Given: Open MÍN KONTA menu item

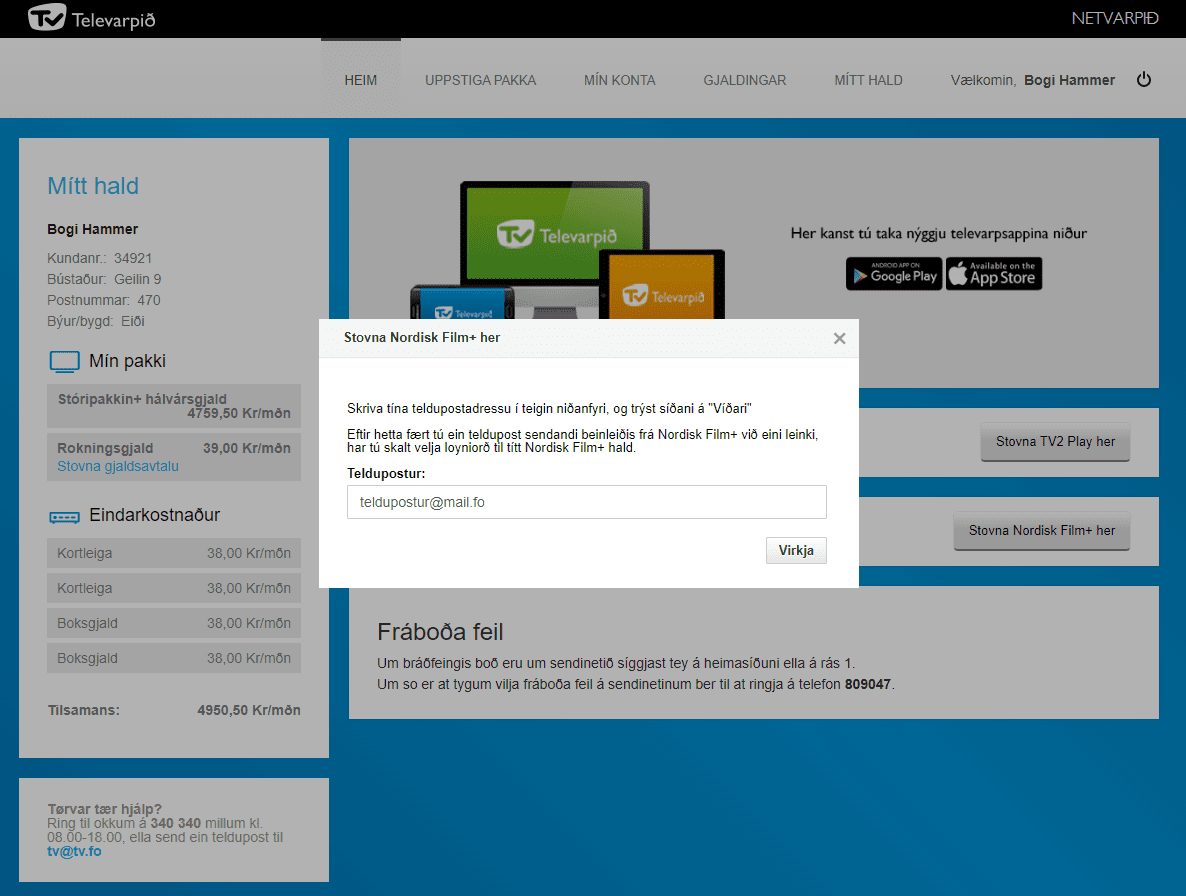Looking at the screenshot, I should point(619,80).
